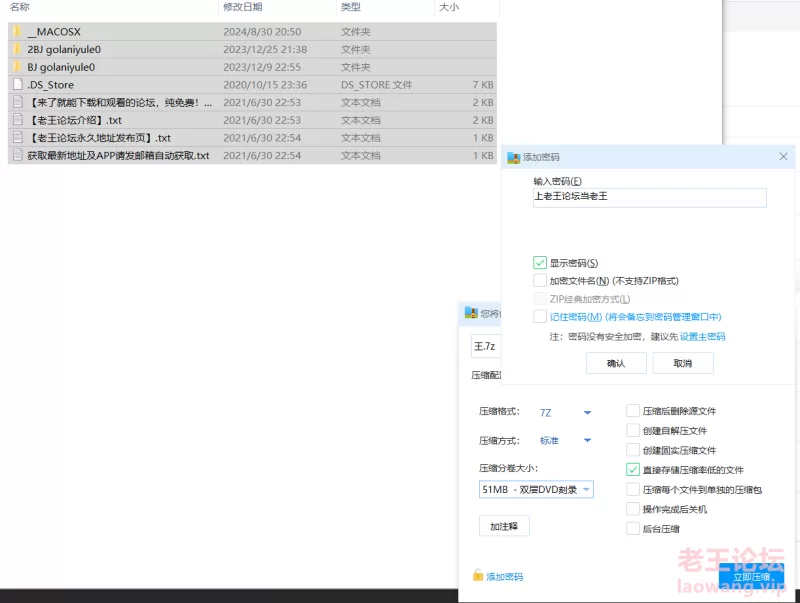Click the 取消 button
Screen dimensions: 800x603
click(x=683, y=363)
